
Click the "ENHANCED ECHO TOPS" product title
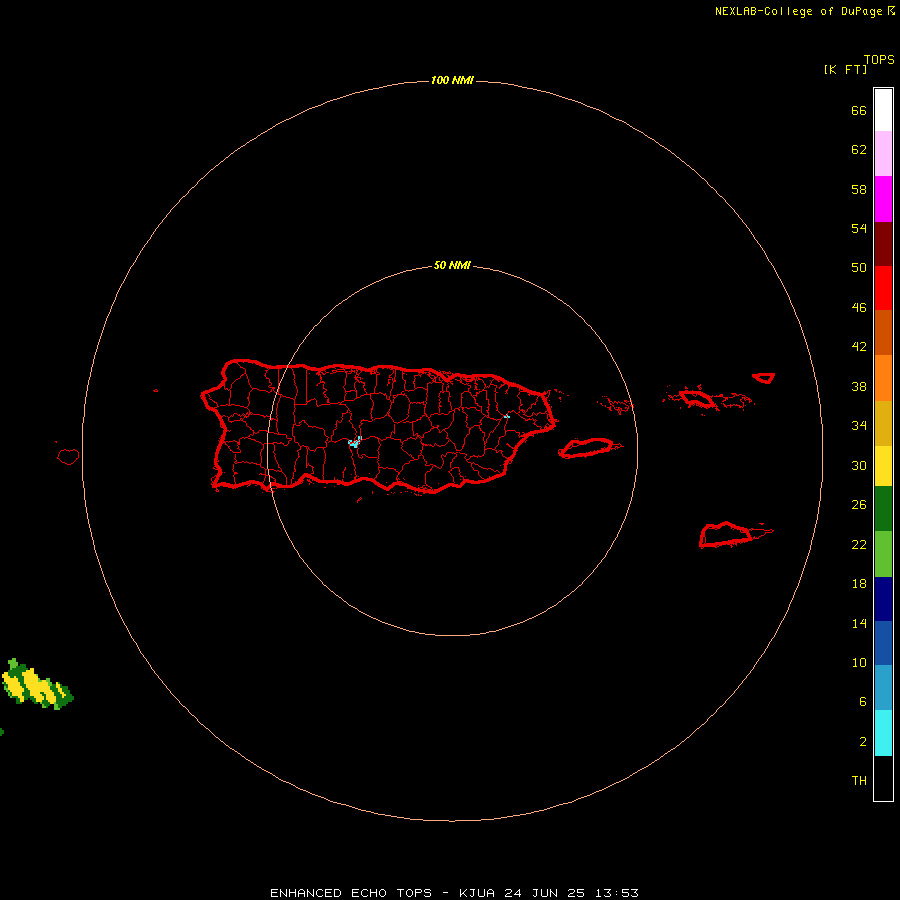coord(351,893)
